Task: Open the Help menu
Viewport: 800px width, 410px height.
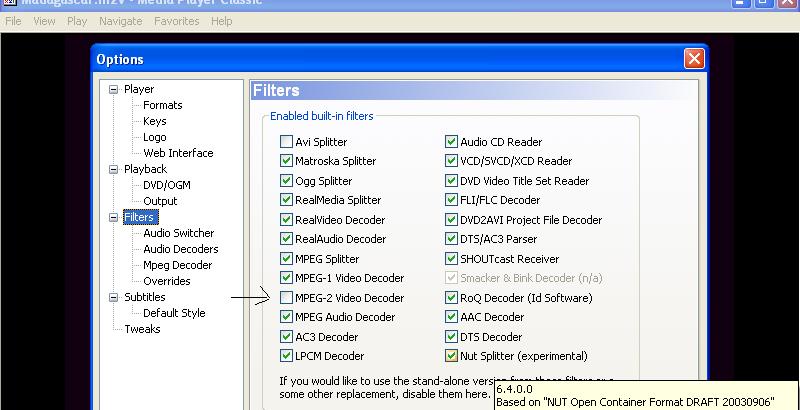Action: [221, 21]
